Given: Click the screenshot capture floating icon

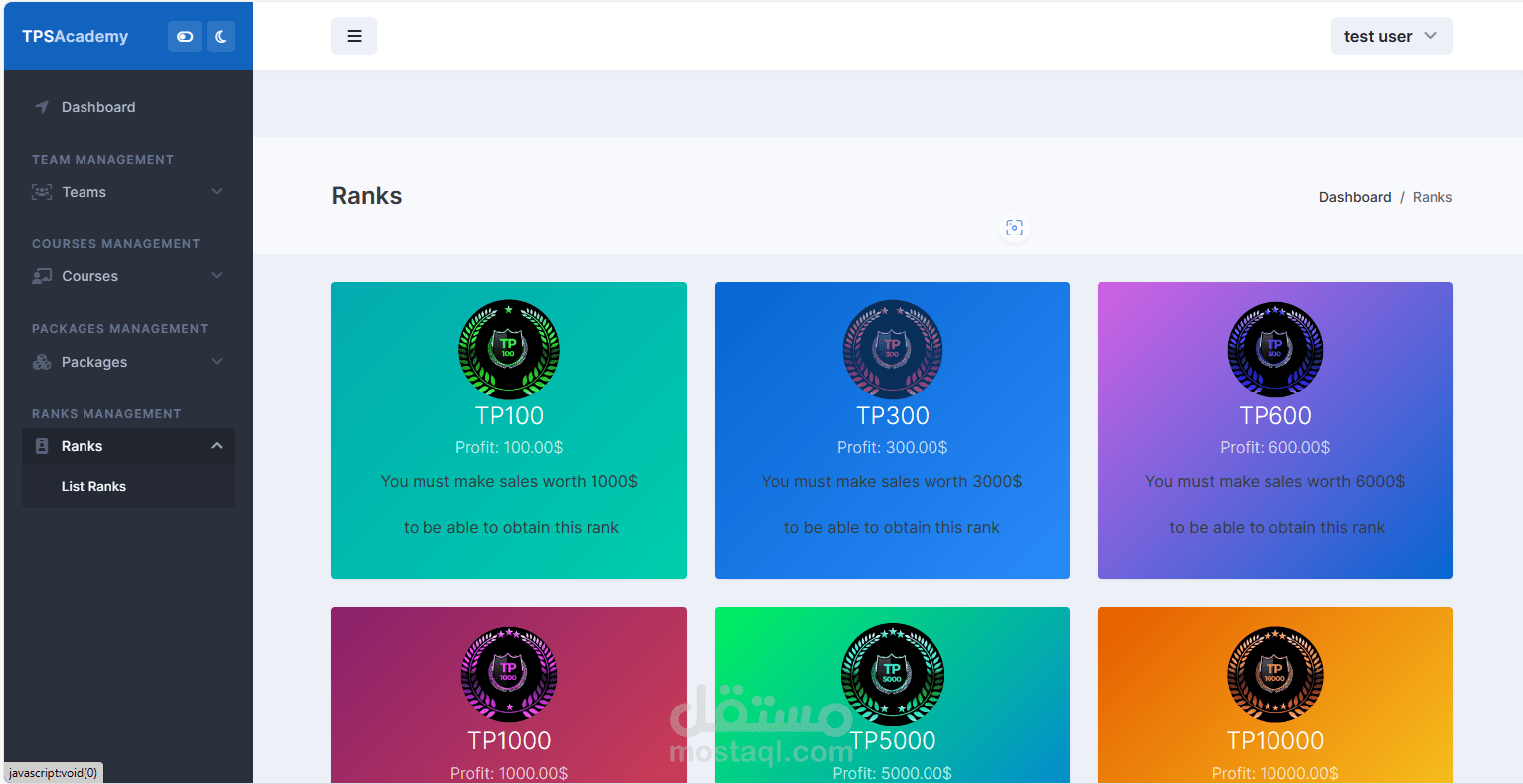Looking at the screenshot, I should [x=1014, y=228].
